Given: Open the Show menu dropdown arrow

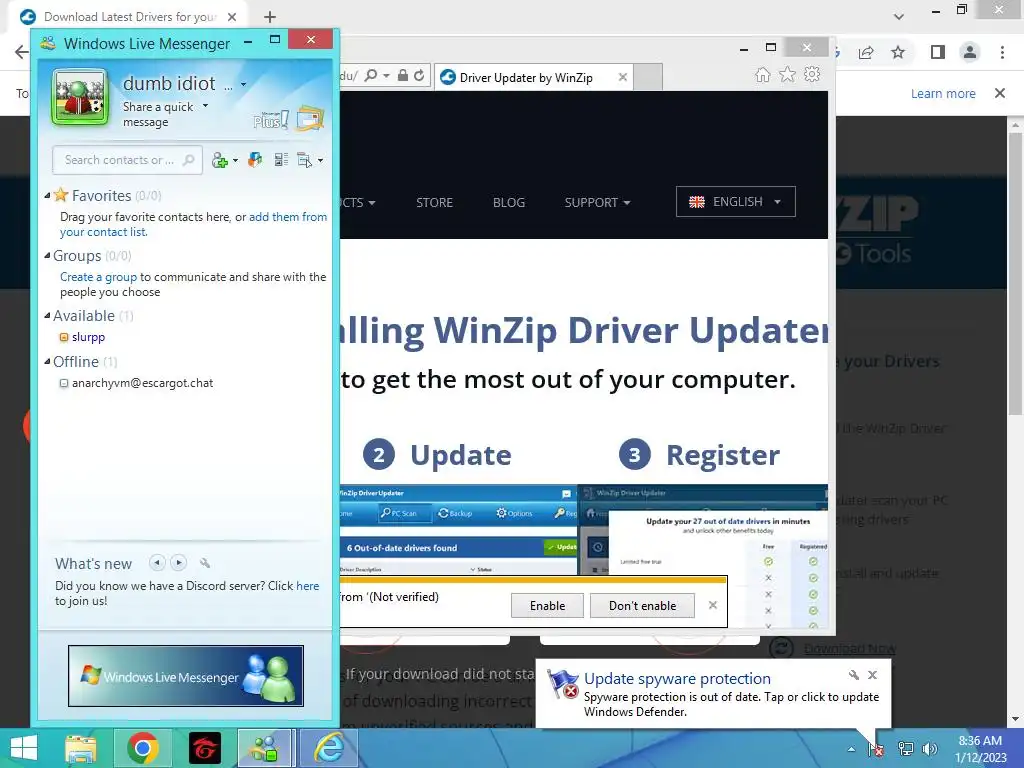Looking at the screenshot, I should click(x=320, y=161).
